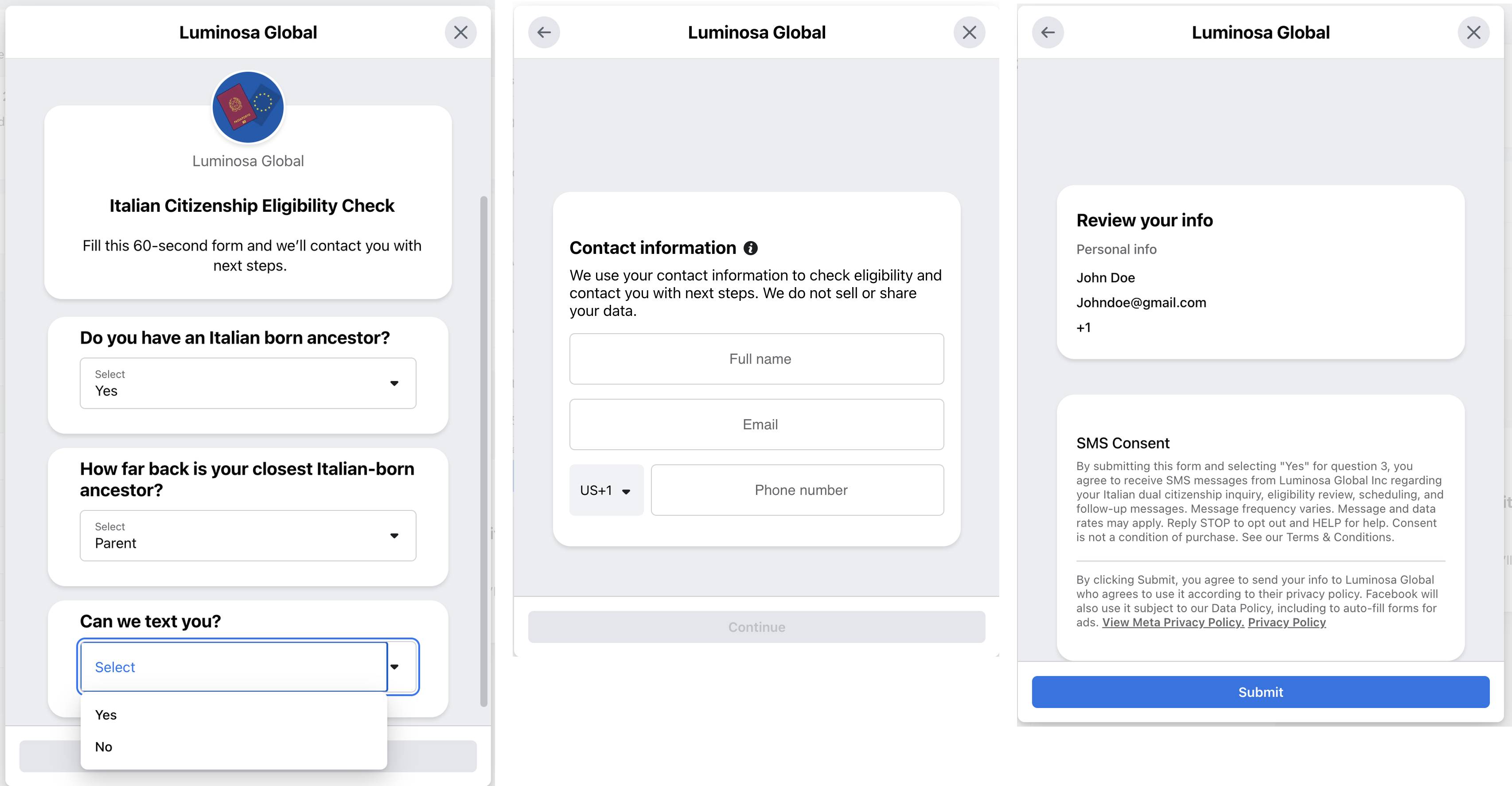Screen dimensions: 1512x786
Task: Click the John Doe name text
Action: (1105, 278)
